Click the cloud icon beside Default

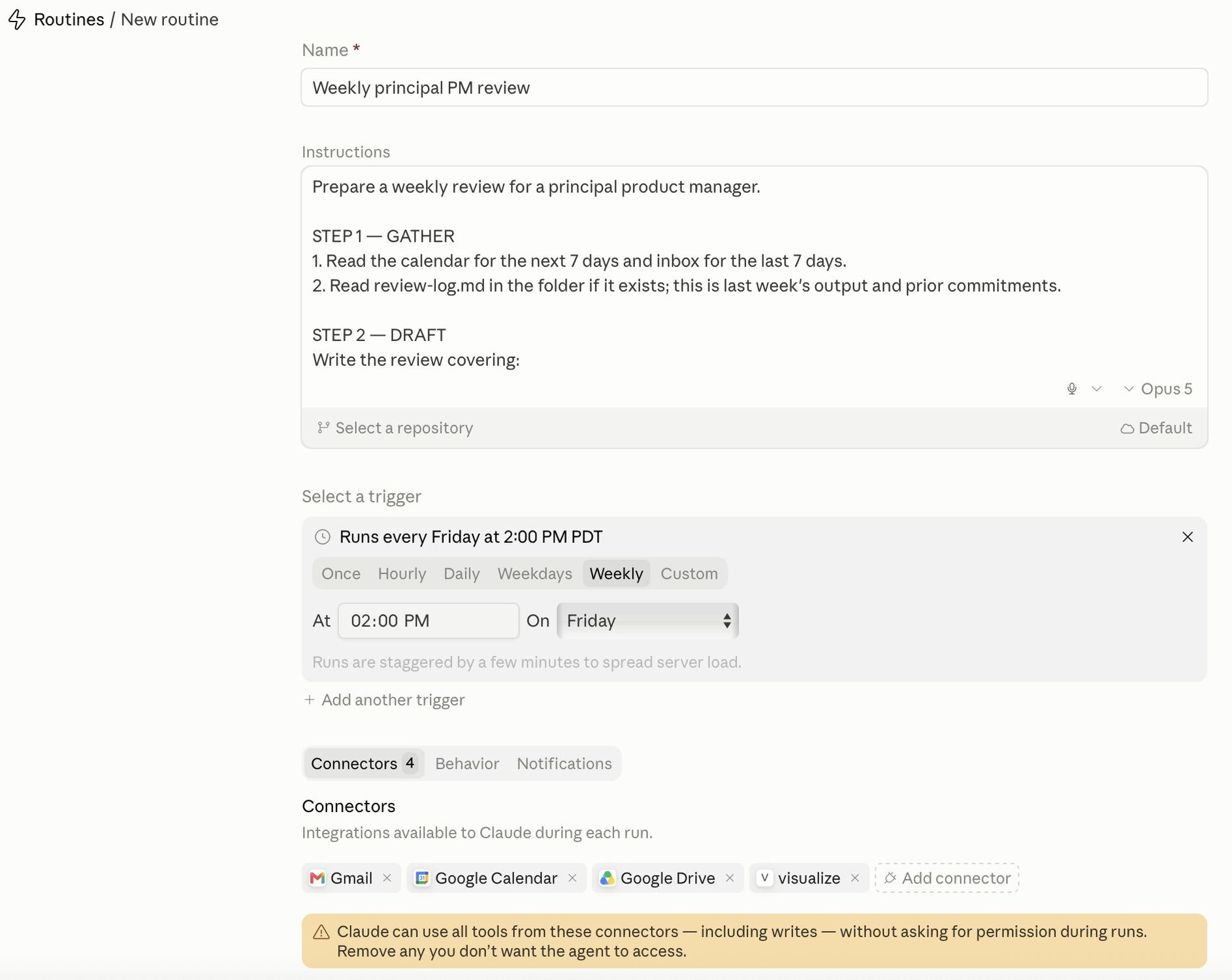1127,429
